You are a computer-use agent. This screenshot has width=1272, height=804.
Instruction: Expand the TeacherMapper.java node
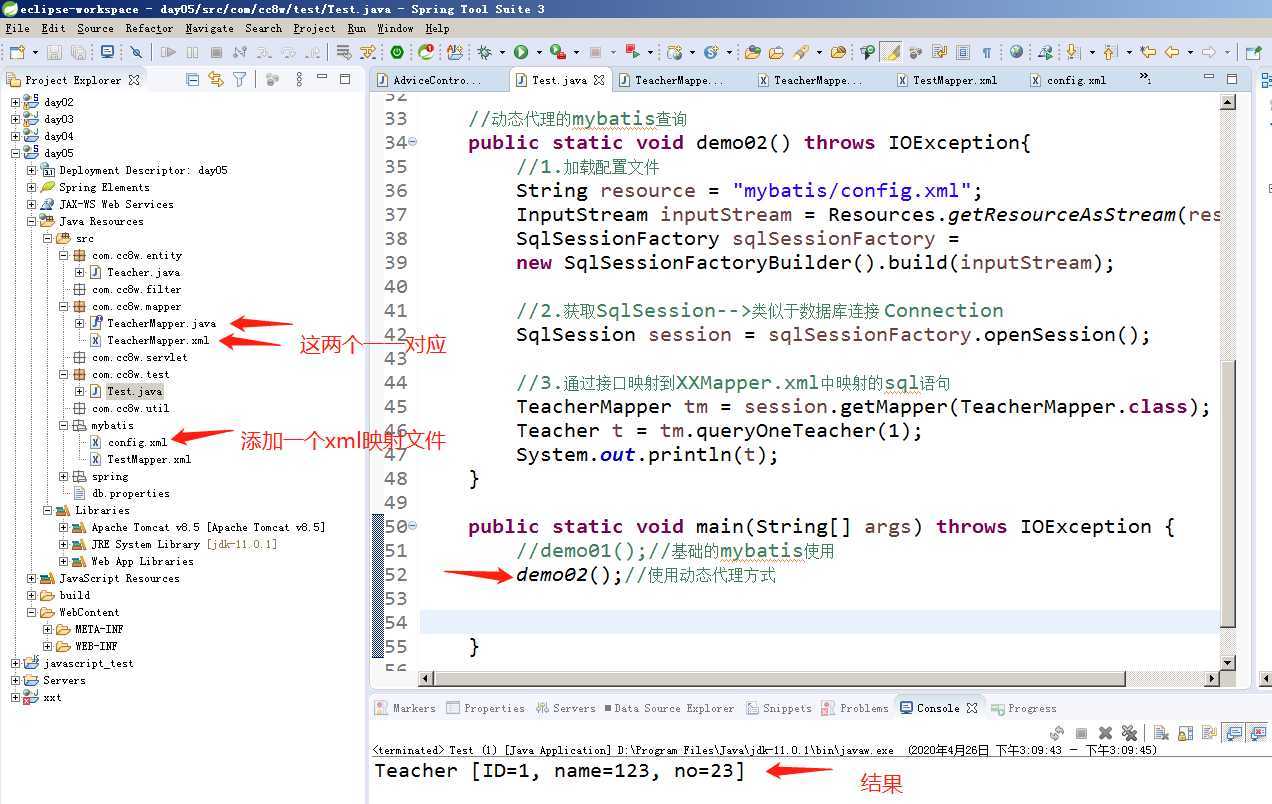[x=79, y=324]
